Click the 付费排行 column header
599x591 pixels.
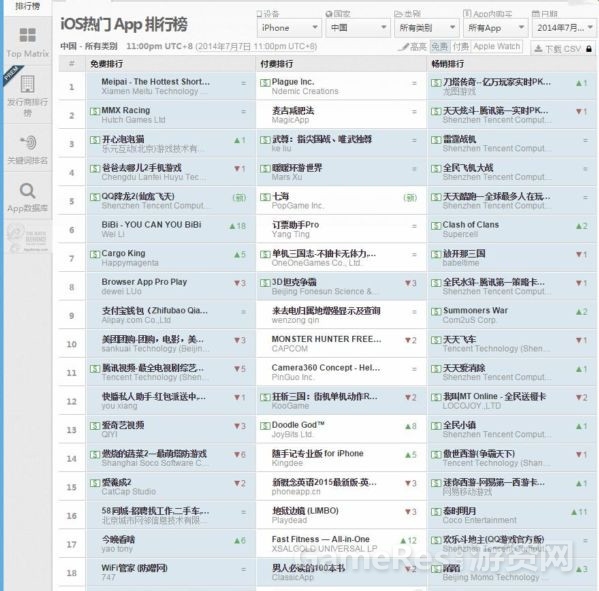(277, 64)
